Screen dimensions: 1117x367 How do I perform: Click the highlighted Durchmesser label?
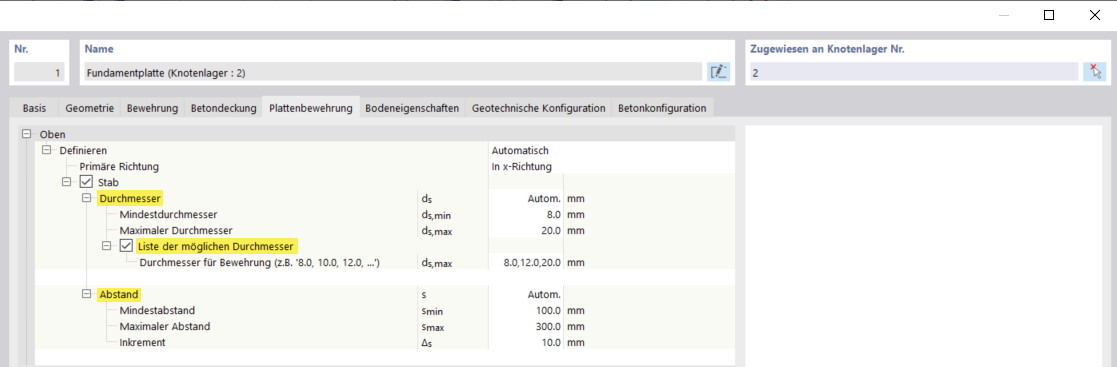pos(130,198)
